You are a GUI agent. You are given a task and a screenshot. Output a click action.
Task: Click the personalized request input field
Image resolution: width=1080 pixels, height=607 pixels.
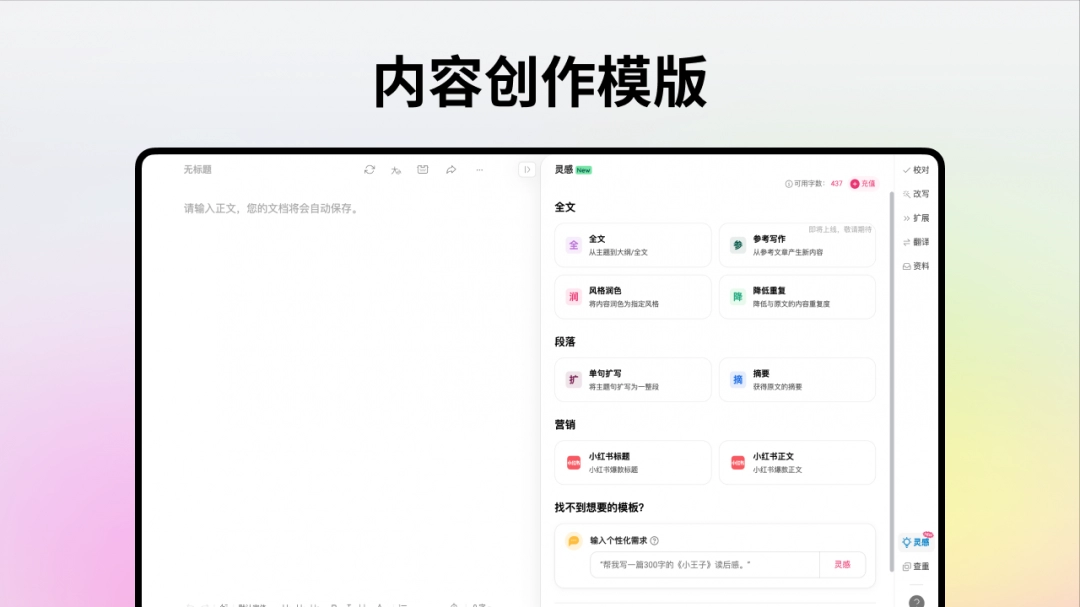705,564
